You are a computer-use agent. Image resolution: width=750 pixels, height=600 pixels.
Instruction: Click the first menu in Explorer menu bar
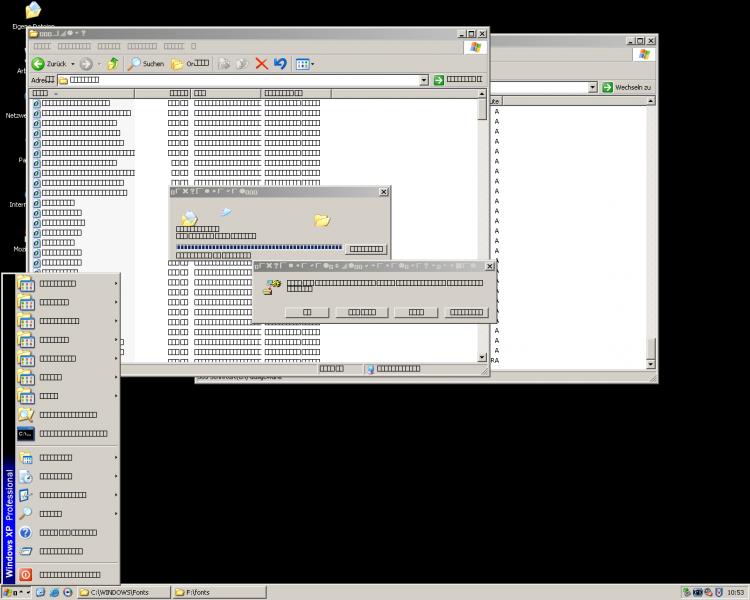[42, 46]
